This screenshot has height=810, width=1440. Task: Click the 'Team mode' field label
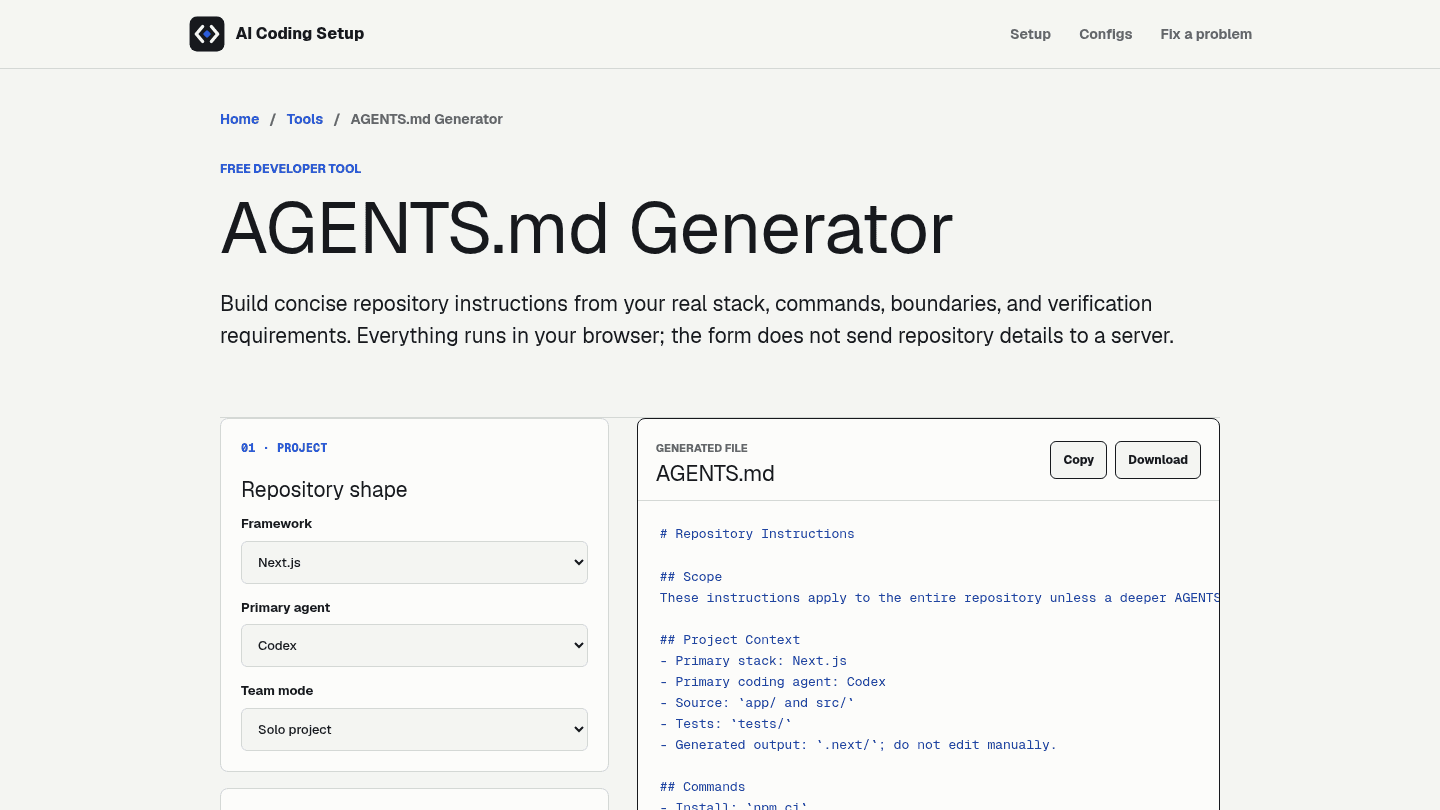point(277,691)
